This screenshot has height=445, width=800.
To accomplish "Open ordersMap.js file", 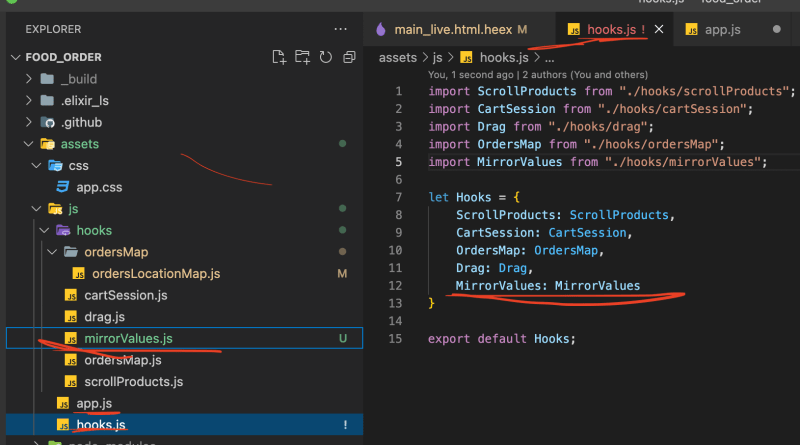I will (122, 360).
